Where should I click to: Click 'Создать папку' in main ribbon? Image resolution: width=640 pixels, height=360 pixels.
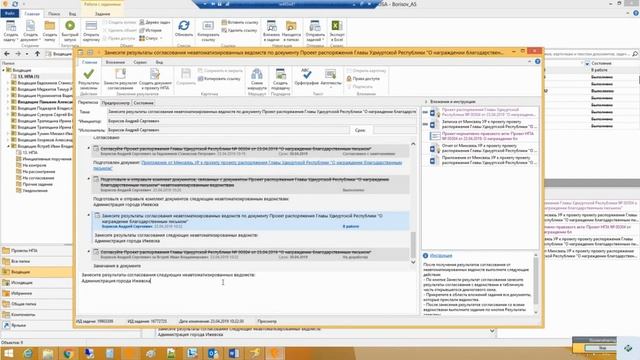(x=50, y=31)
